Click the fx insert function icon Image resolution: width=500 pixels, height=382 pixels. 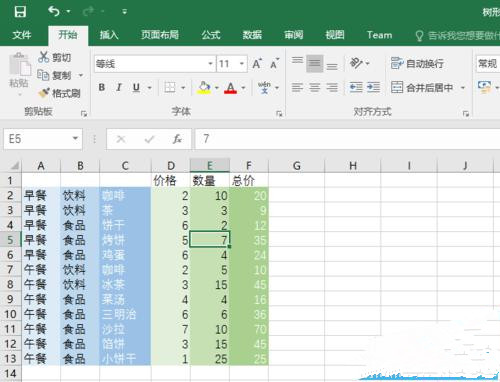(177, 139)
